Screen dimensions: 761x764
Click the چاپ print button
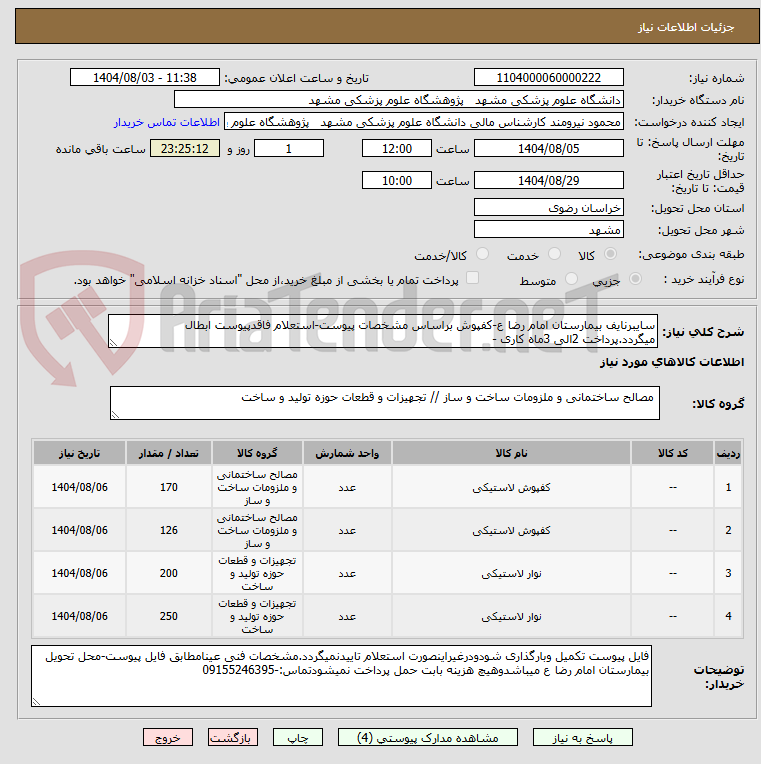tap(298, 738)
